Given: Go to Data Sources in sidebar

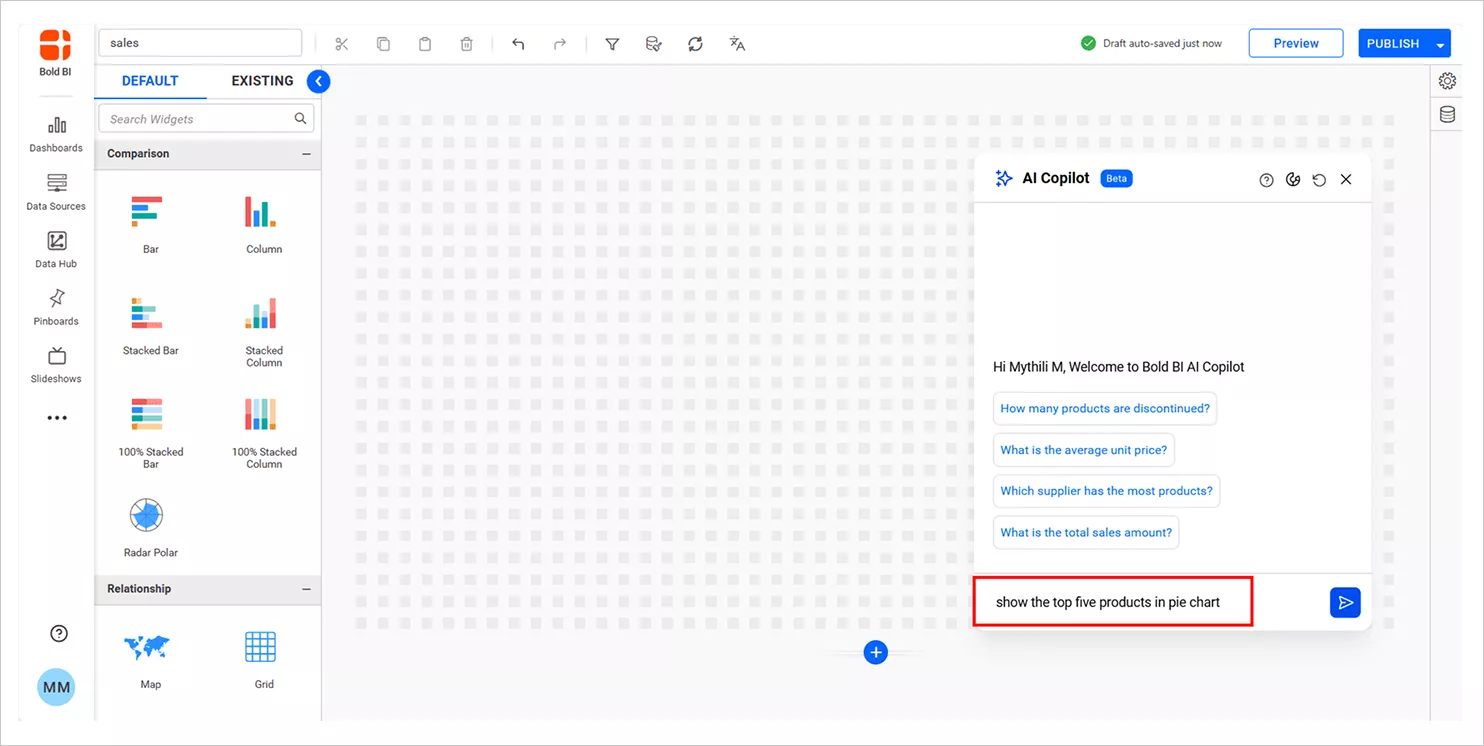Looking at the screenshot, I should click(x=56, y=193).
